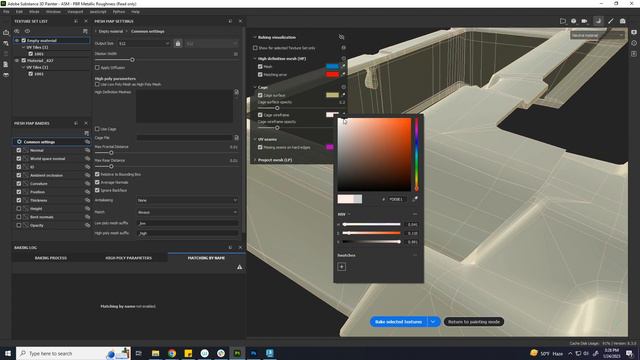Click the lock icon beside Output Size
The height and width of the screenshot is (360, 640).
(178, 43)
